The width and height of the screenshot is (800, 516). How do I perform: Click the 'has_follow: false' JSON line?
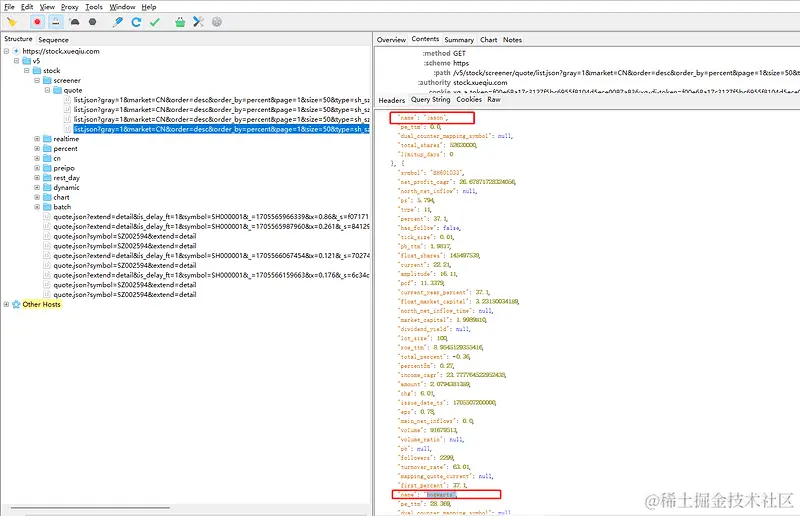[430, 228]
